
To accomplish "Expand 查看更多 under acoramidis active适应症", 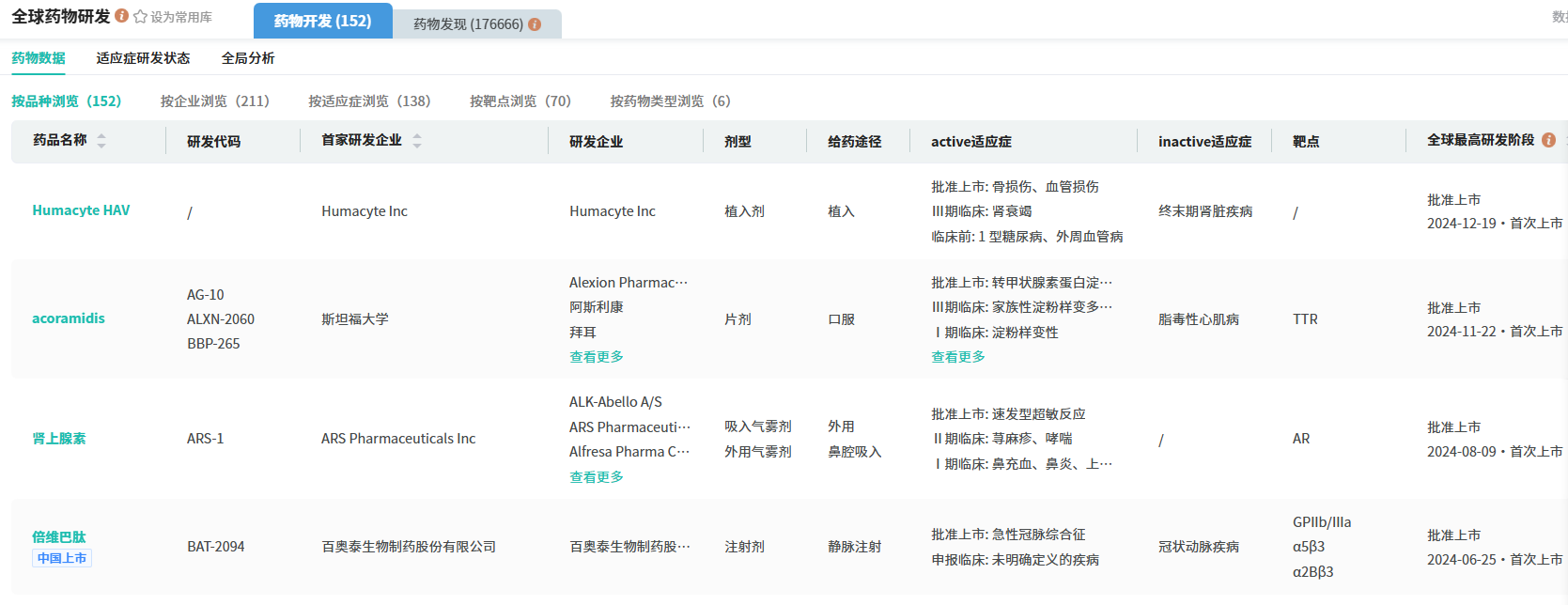I will coord(958,357).
